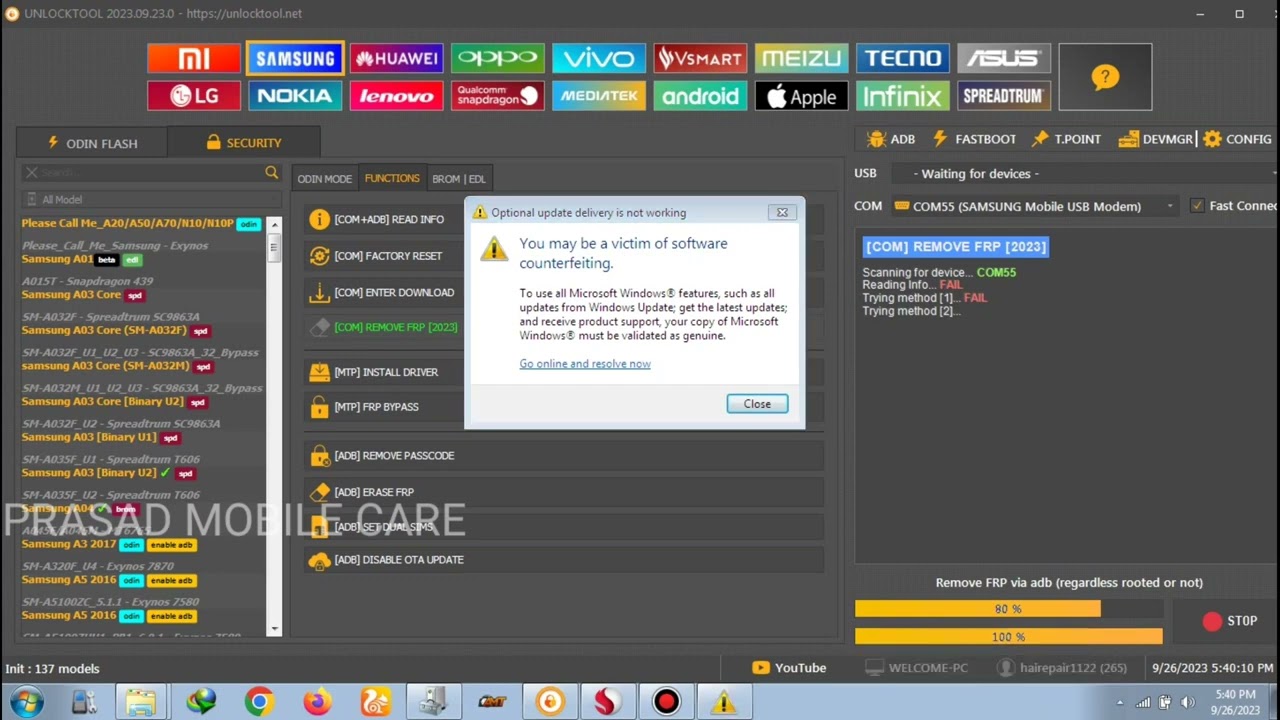Open the CONFIG settings

[x=1237, y=139]
